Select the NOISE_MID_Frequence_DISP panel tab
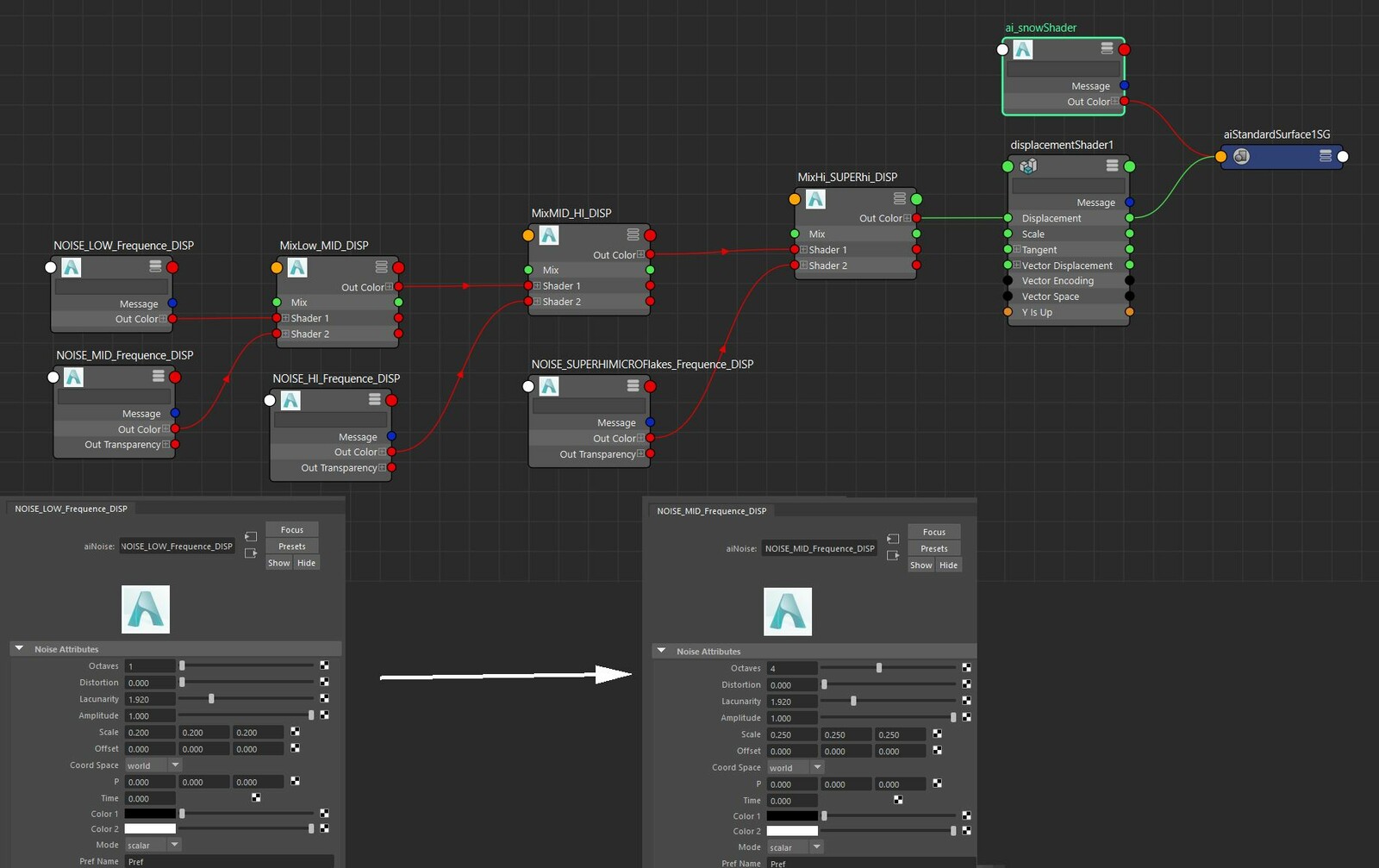Screen dimensions: 1379x868 pyautogui.click(x=712, y=510)
